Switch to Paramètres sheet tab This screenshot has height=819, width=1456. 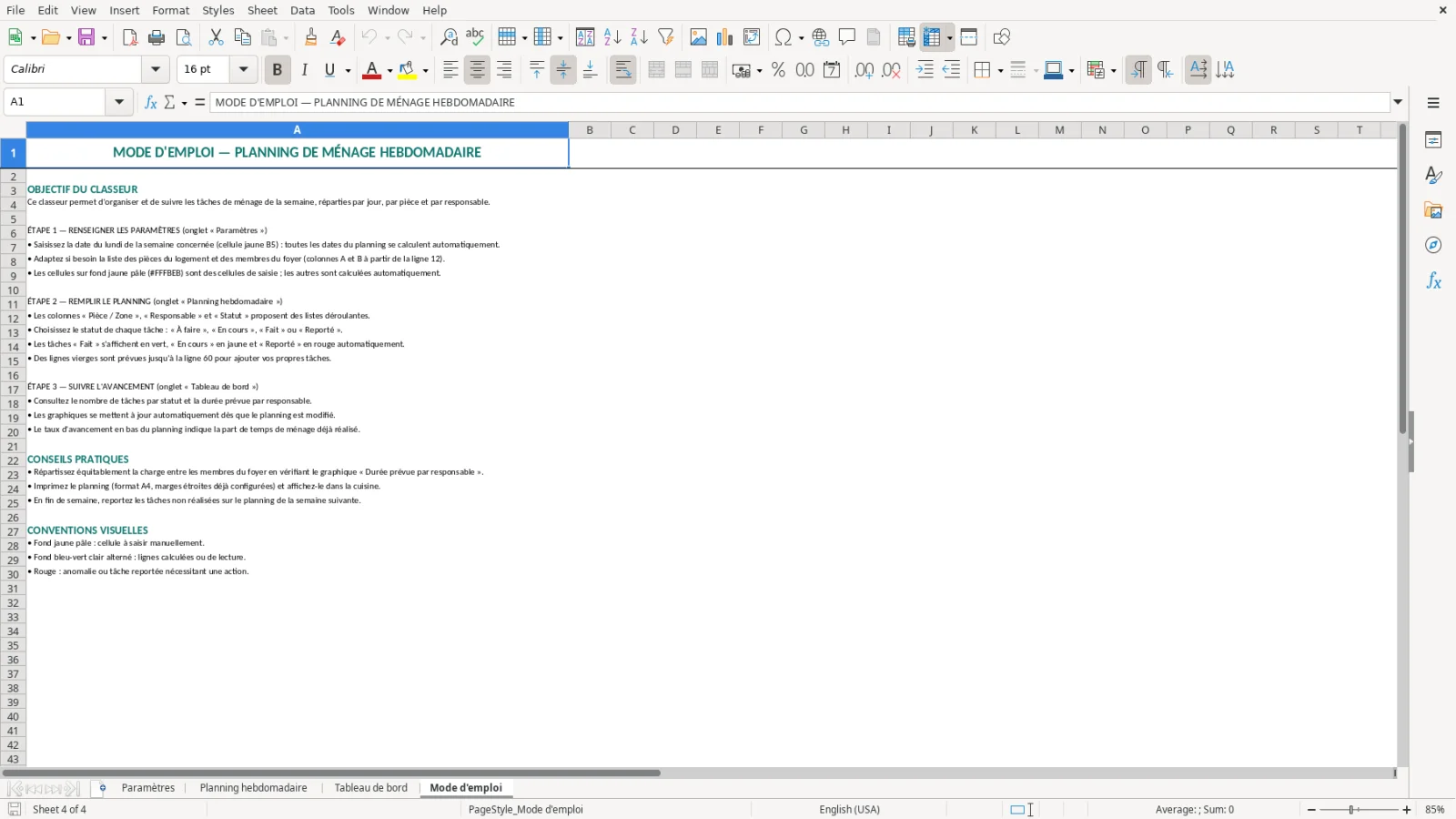[x=148, y=788]
